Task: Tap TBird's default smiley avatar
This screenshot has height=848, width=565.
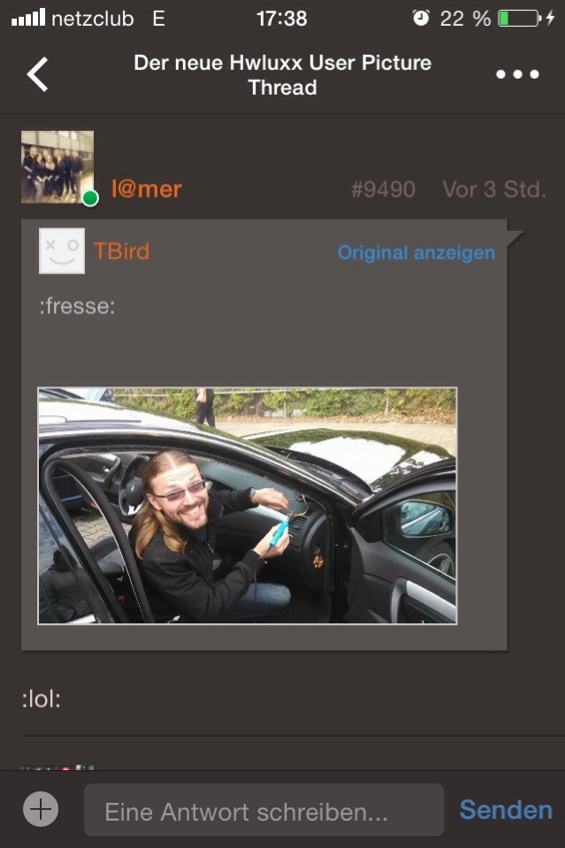Action: pyautogui.click(x=62, y=251)
